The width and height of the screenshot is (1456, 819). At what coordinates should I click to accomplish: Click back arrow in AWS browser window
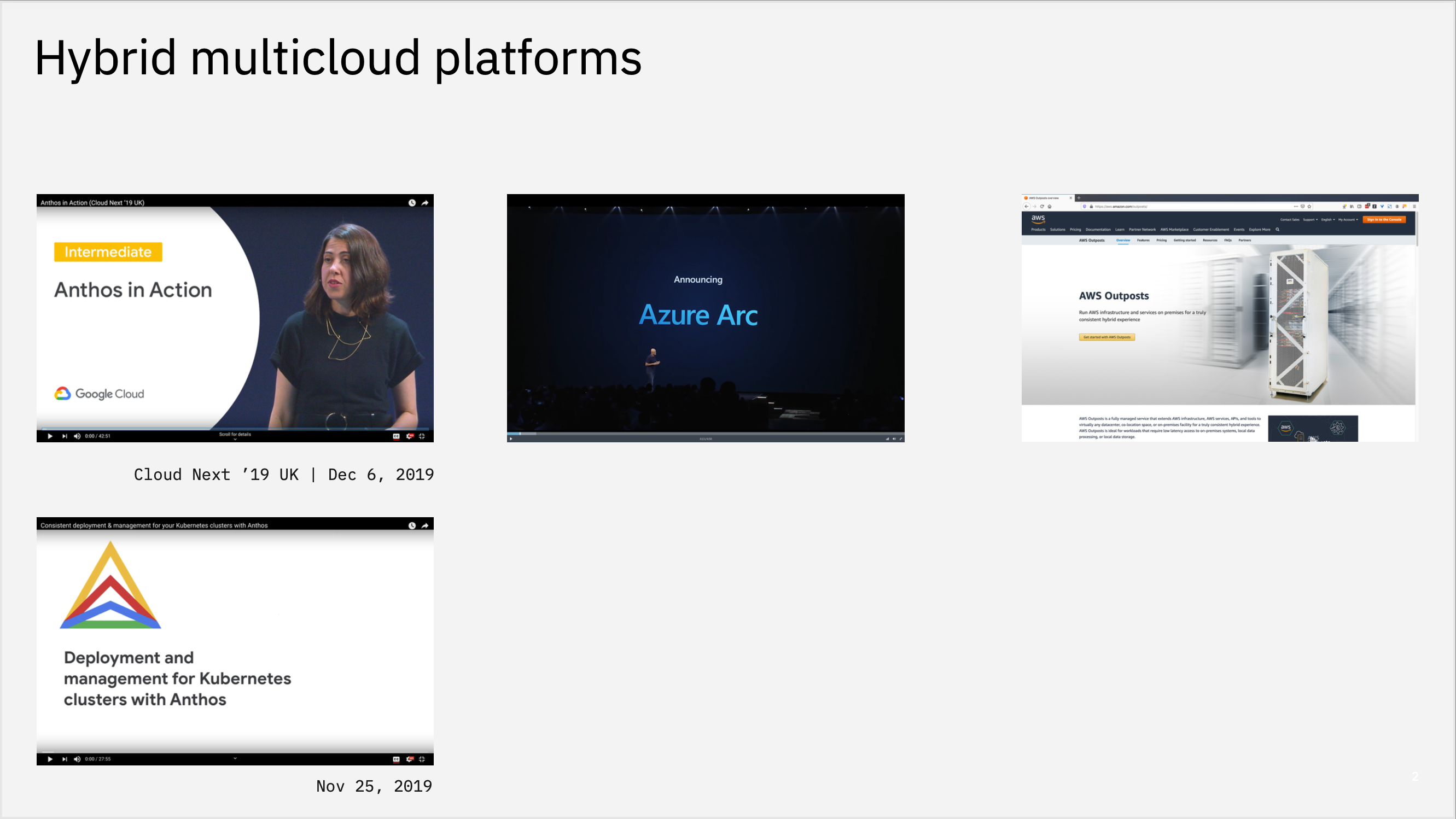[x=1027, y=207]
